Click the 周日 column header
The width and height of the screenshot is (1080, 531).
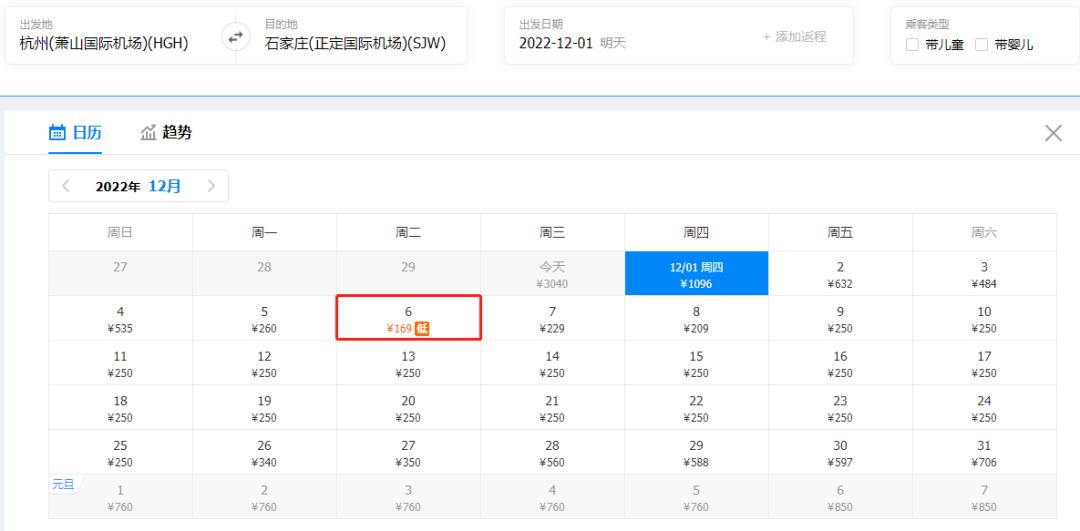[x=121, y=233]
